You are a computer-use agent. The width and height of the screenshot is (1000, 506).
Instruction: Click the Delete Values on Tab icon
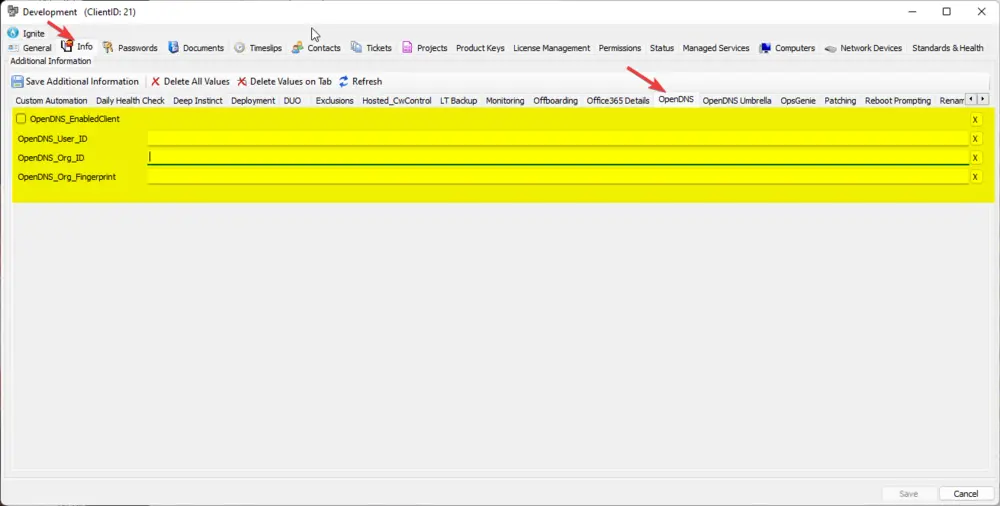point(242,82)
